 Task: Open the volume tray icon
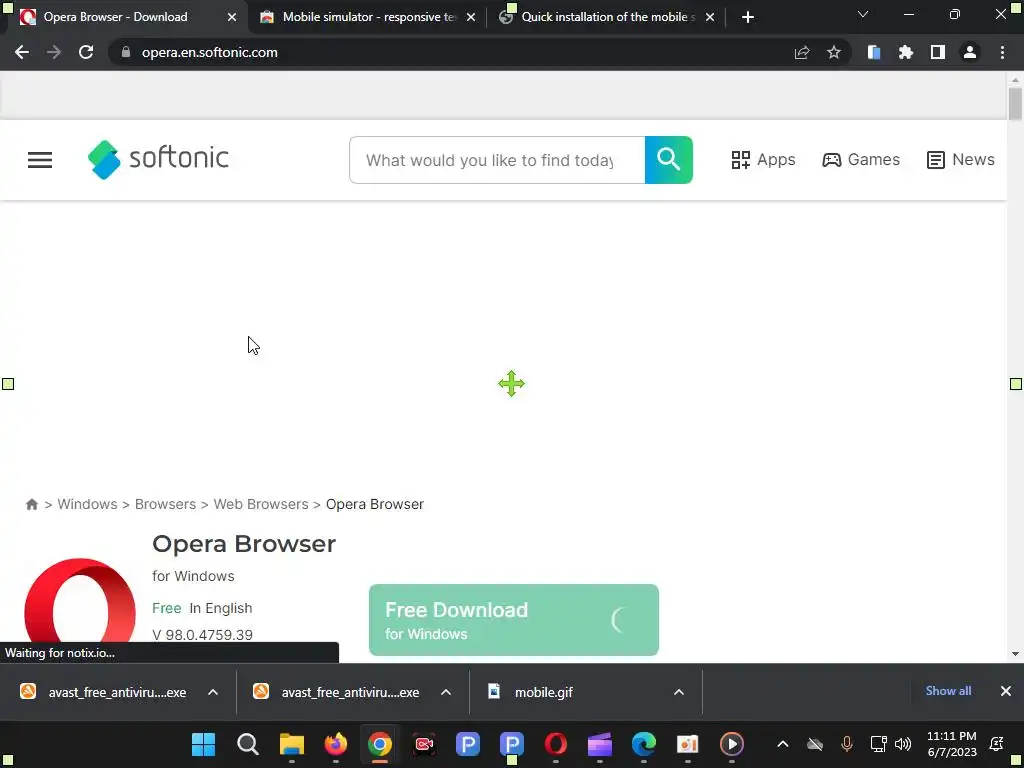click(903, 744)
